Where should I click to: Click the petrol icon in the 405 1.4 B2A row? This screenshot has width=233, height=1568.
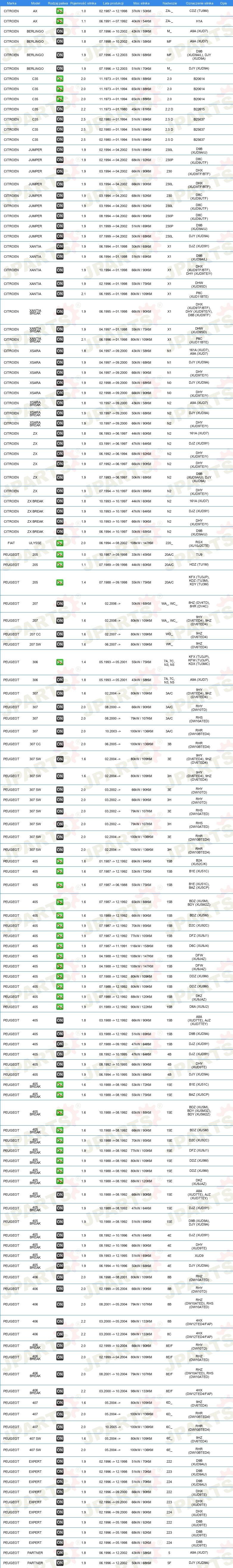coord(60,861)
